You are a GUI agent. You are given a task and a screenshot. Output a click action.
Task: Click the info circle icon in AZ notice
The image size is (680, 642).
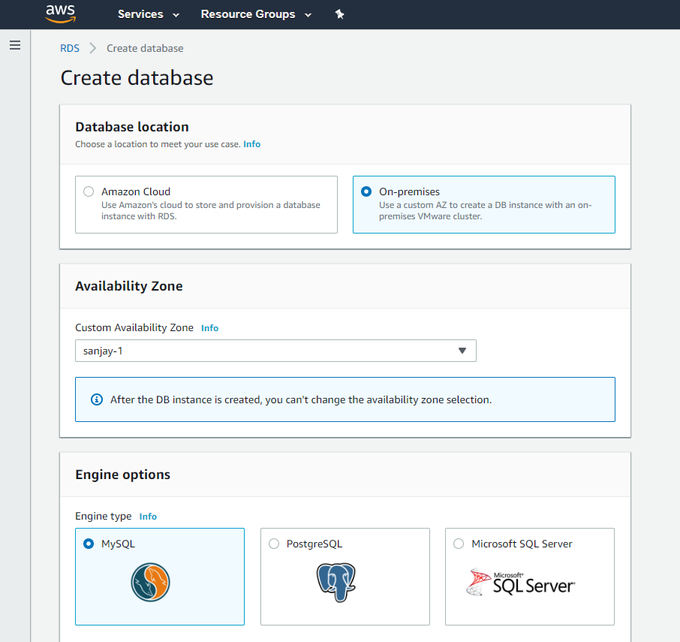pyautogui.click(x=97, y=400)
